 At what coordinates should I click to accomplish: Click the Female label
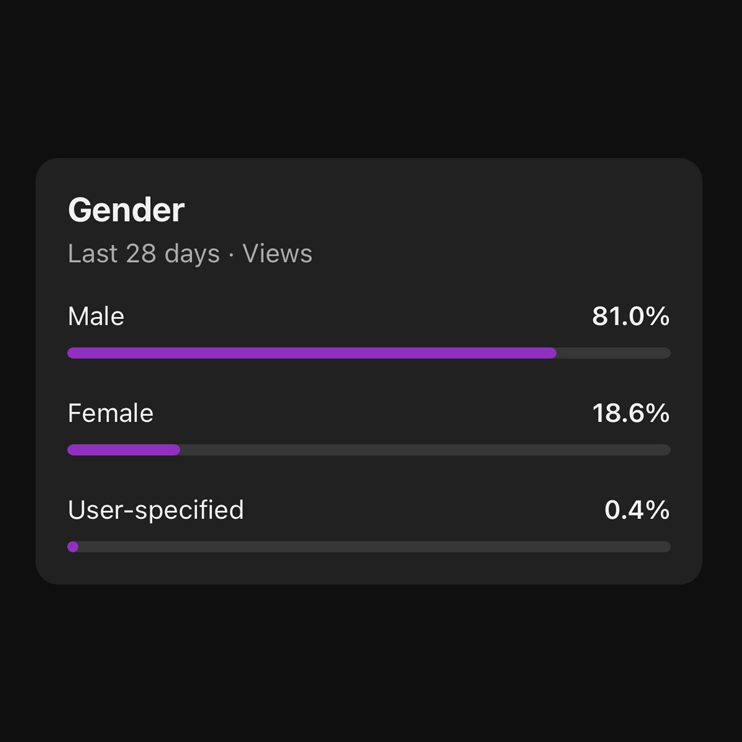pyautogui.click(x=111, y=413)
